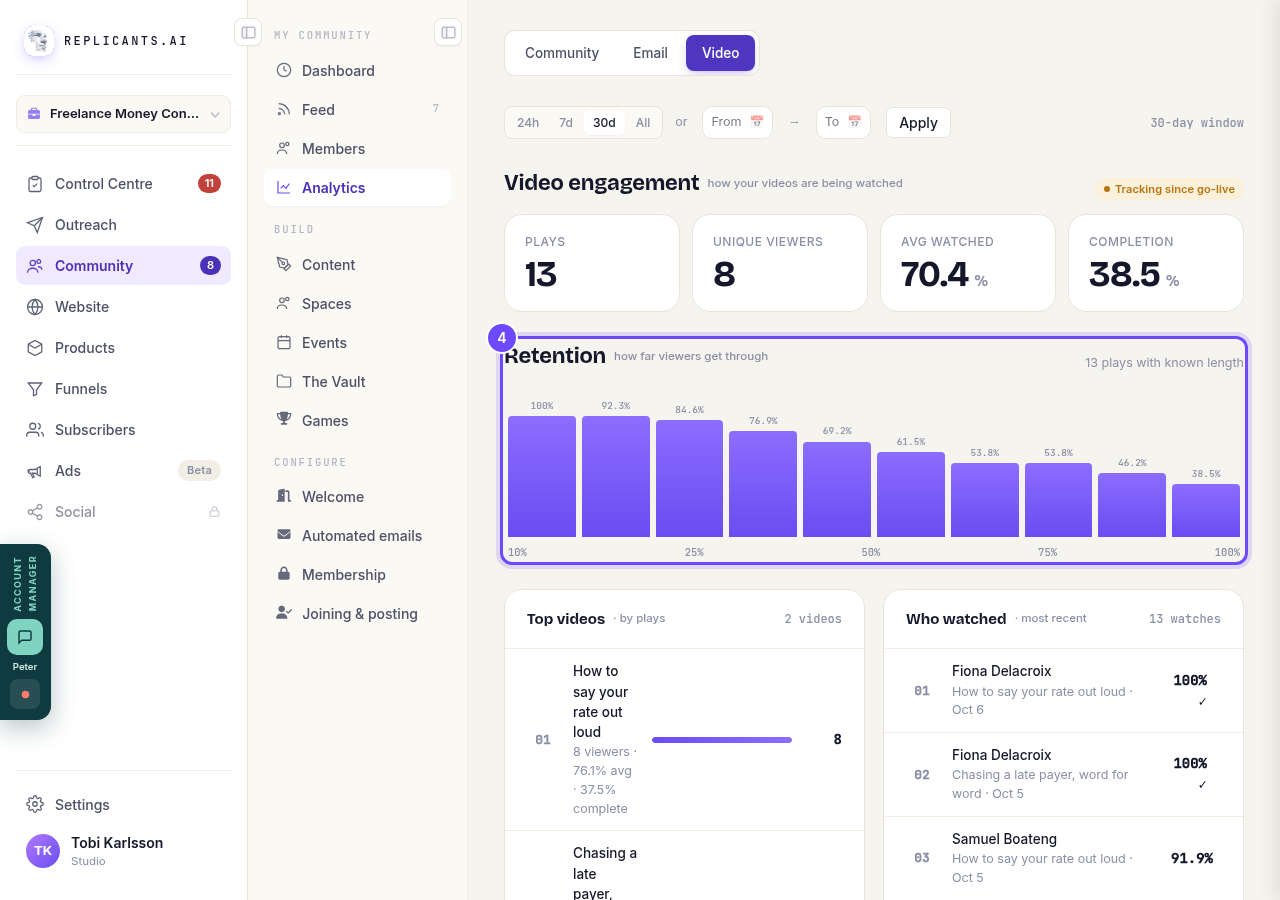Image resolution: width=1280 pixels, height=900 pixels.
Task: Open Settings gear icon
Action: pyautogui.click(x=35, y=805)
